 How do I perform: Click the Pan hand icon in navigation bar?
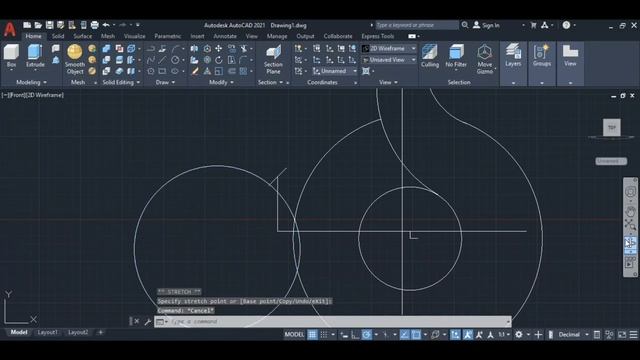click(x=630, y=212)
